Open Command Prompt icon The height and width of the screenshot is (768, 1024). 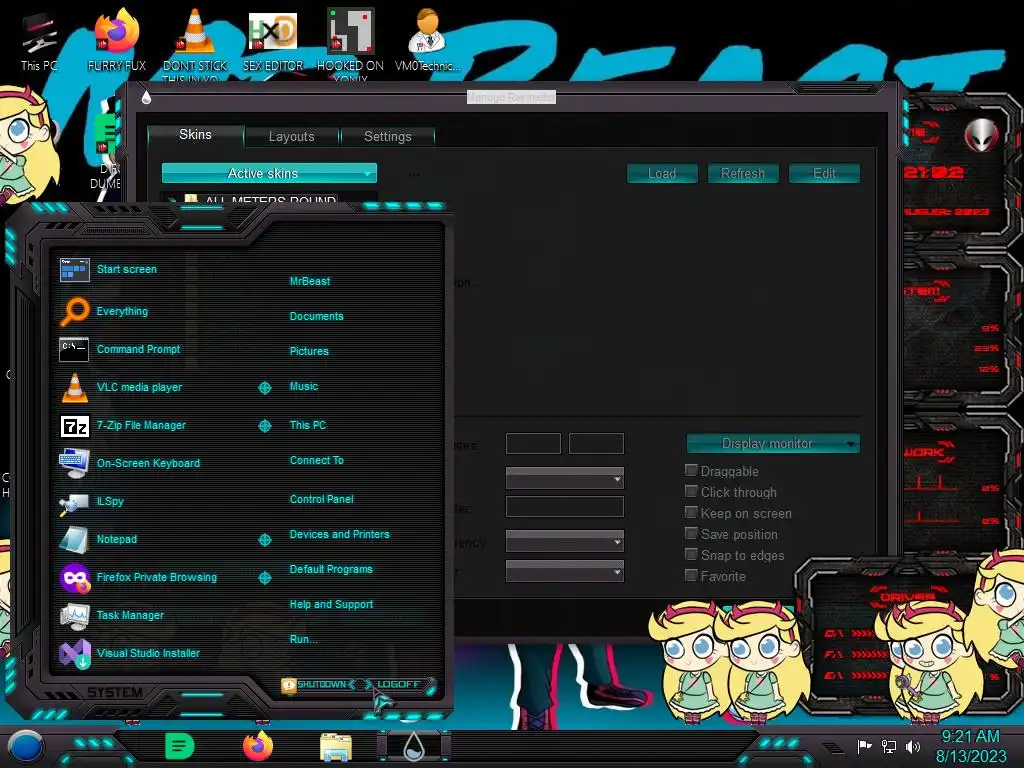tap(74, 349)
